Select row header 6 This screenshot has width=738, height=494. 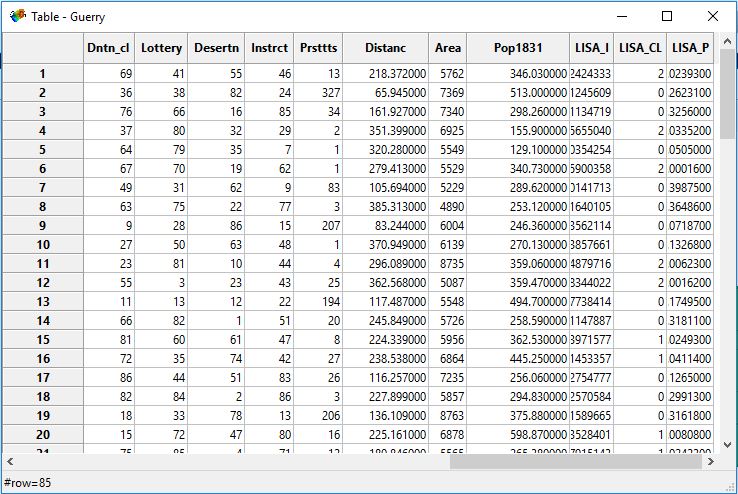[x=43, y=168]
